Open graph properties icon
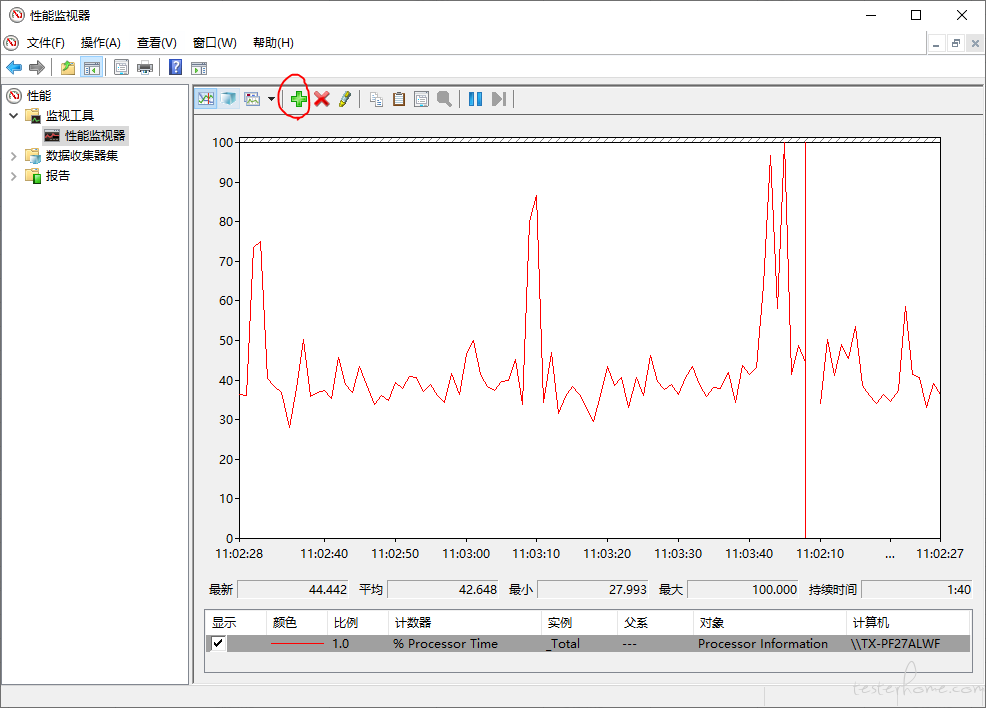This screenshot has height=708, width=986. pos(421,99)
